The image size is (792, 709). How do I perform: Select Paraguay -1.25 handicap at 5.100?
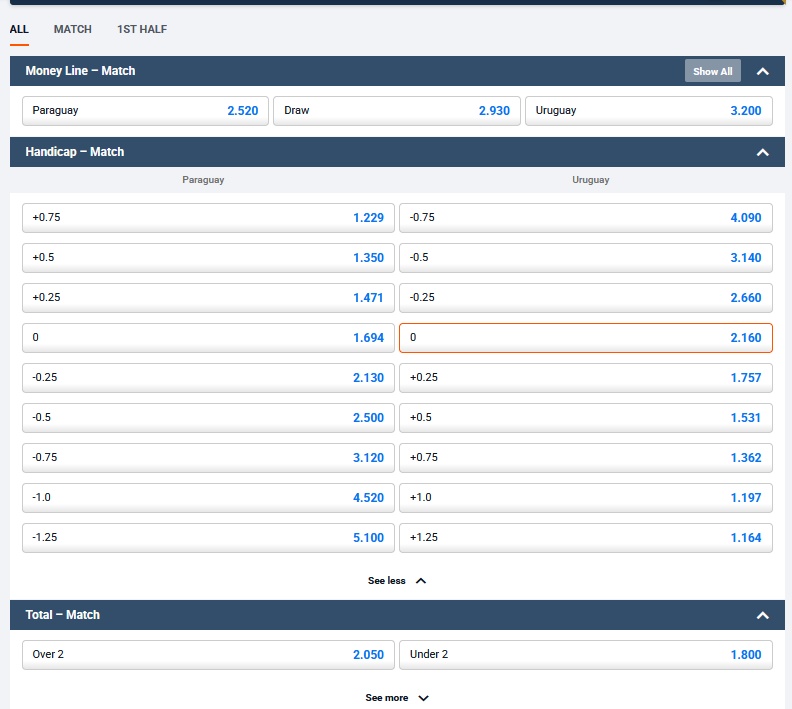208,538
